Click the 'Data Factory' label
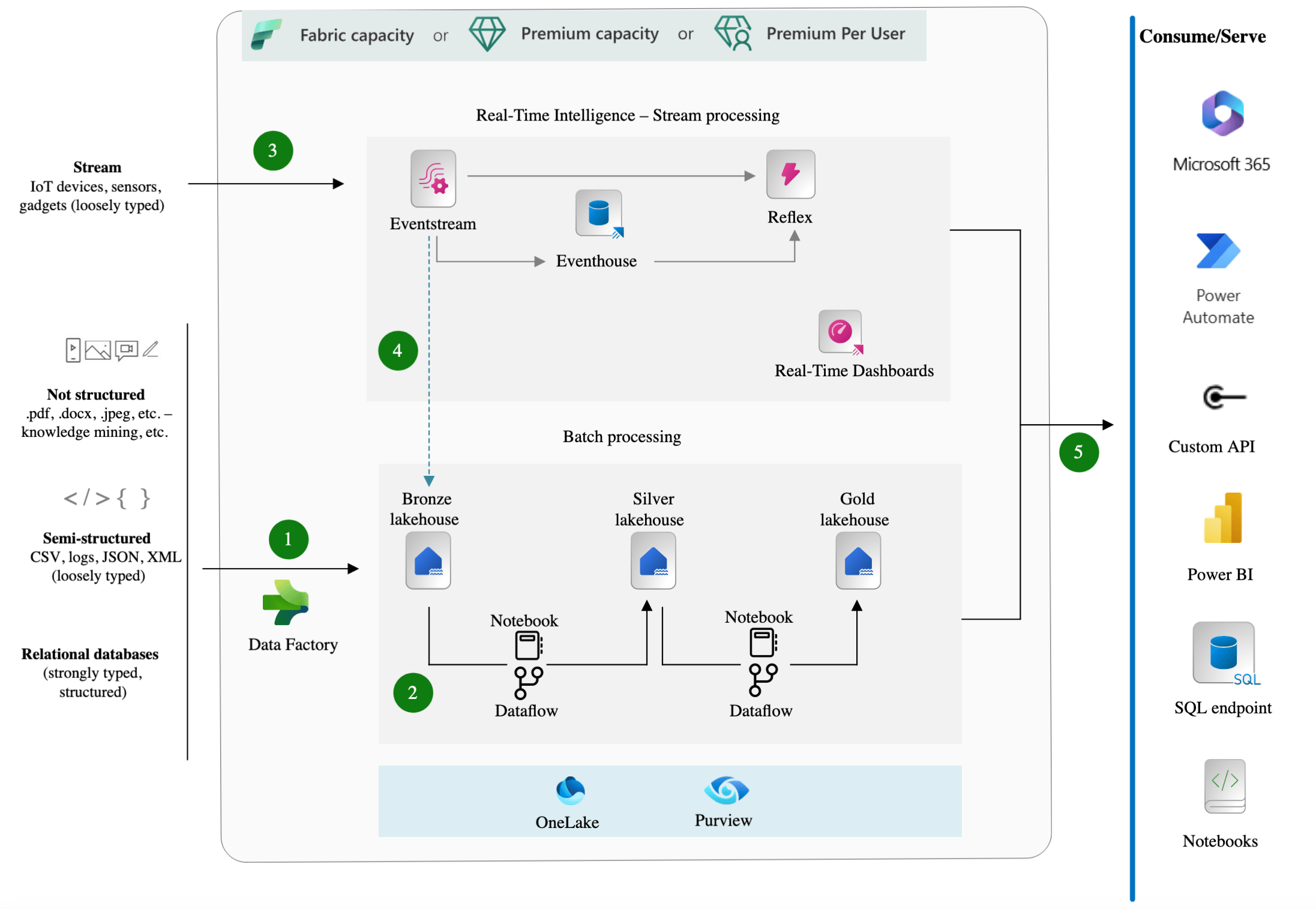The height and width of the screenshot is (909, 1316). (293, 644)
